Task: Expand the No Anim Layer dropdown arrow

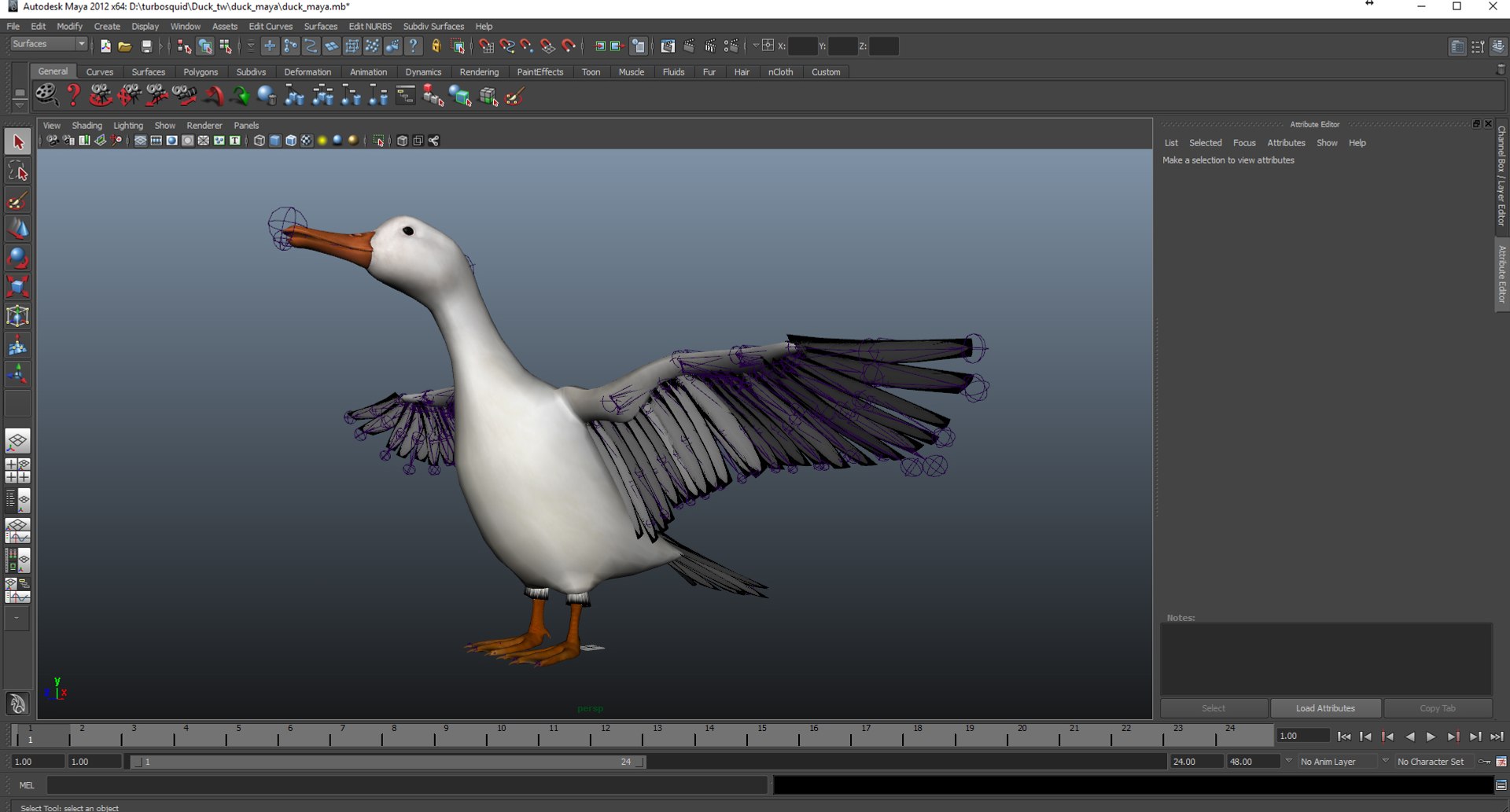Action: [1288, 761]
